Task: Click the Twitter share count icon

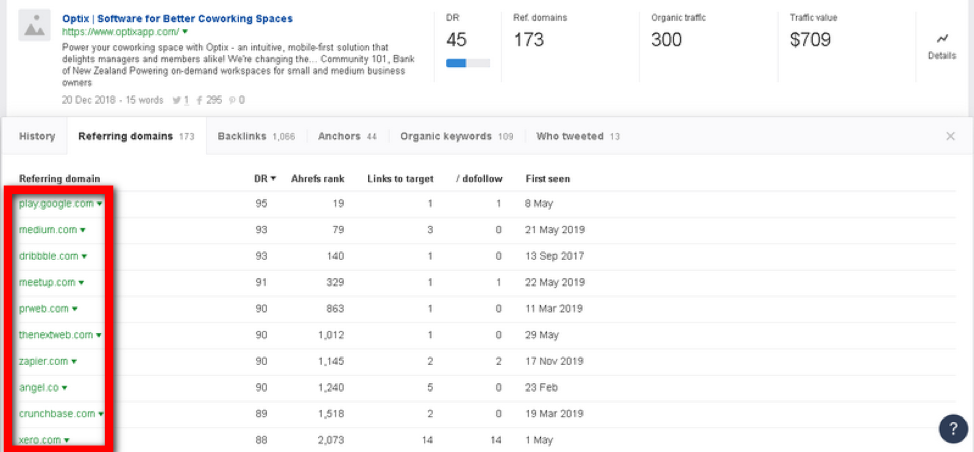Action: (x=176, y=100)
